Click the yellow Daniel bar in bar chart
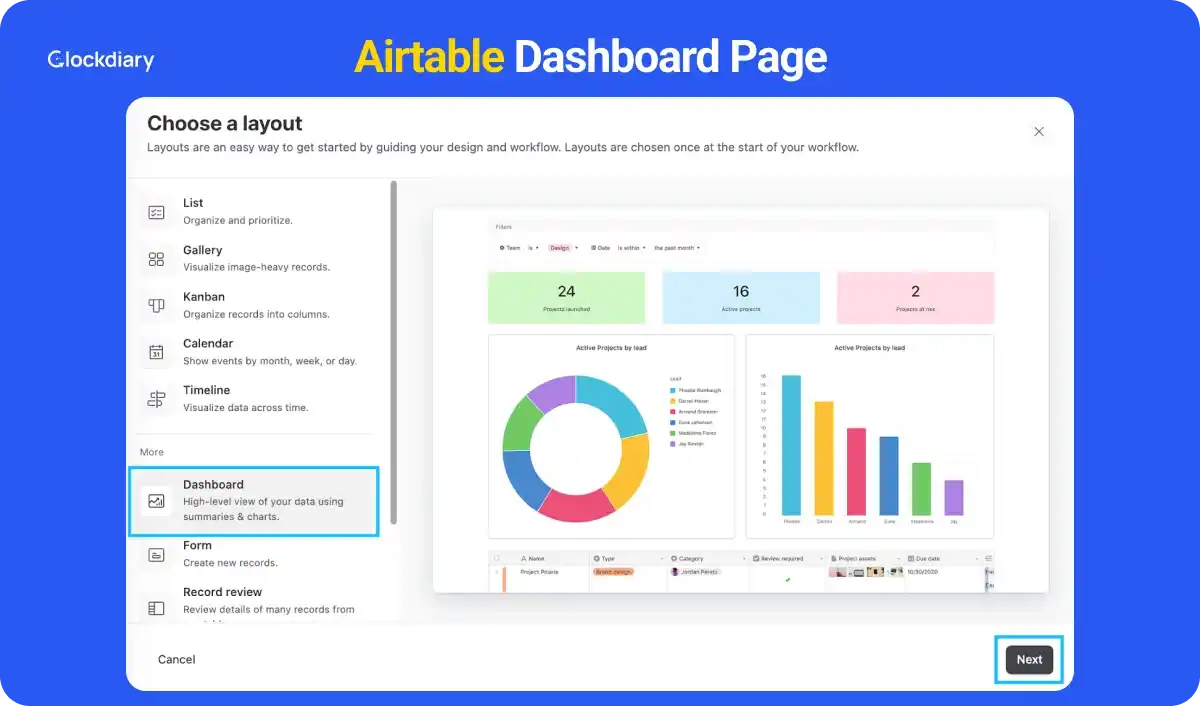1200x706 pixels. pyautogui.click(x=824, y=457)
